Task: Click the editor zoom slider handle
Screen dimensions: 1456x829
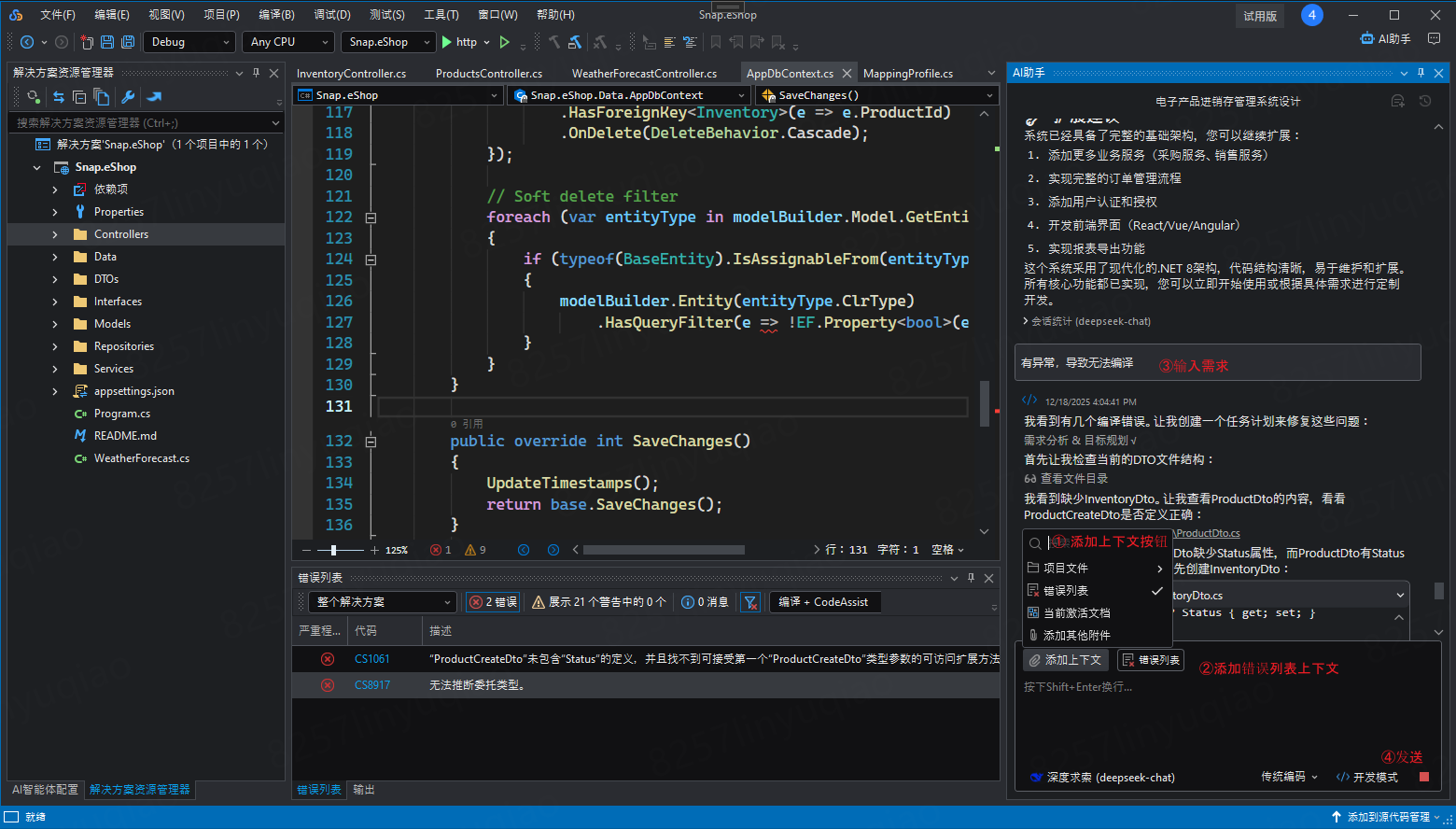Action: [333, 550]
